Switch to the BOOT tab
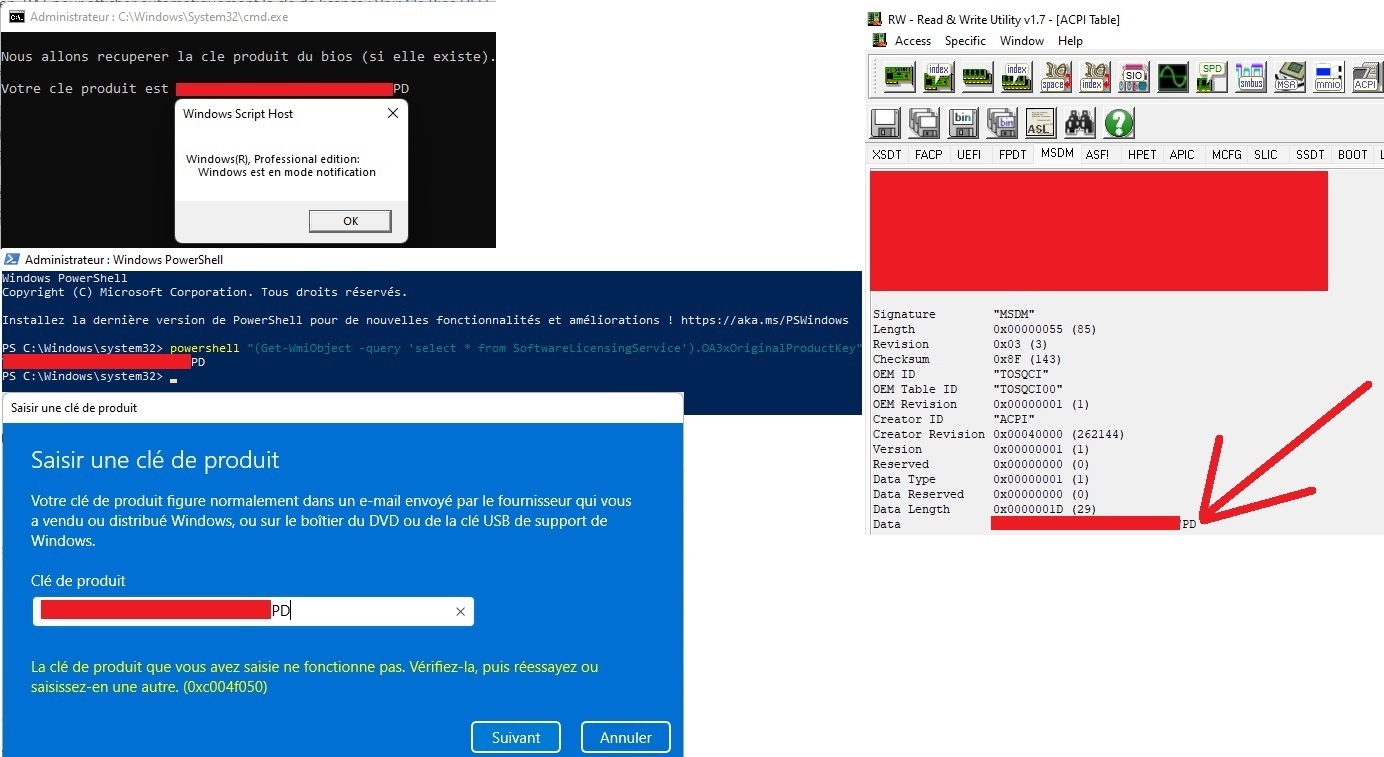Viewport: 1384px width, 757px height. point(1353,155)
